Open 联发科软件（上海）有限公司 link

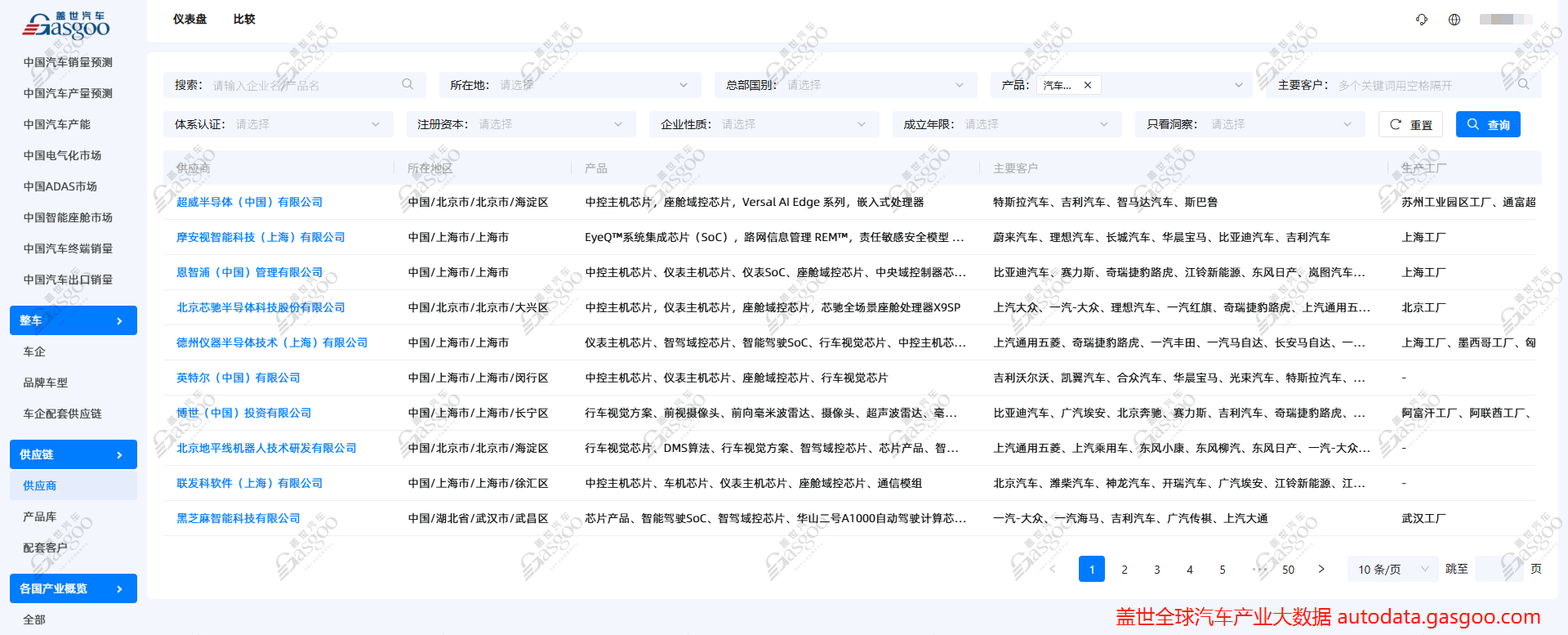point(249,483)
